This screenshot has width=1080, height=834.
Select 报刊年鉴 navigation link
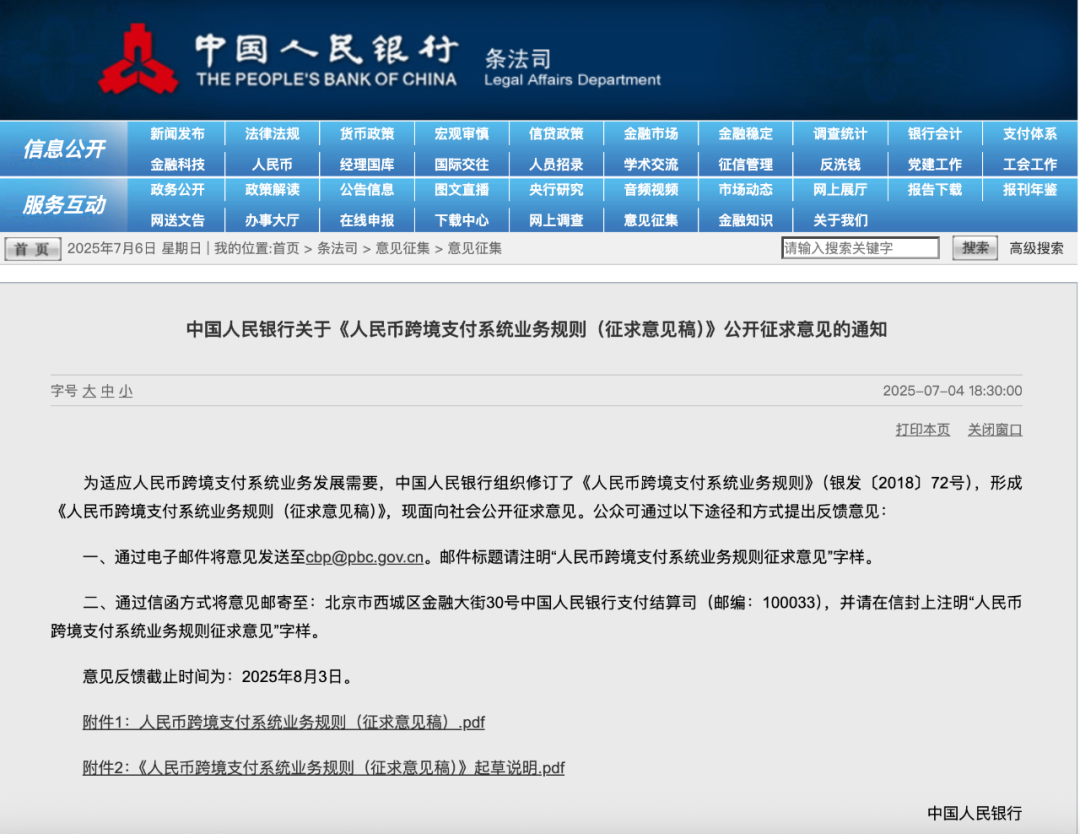[x=1030, y=189]
